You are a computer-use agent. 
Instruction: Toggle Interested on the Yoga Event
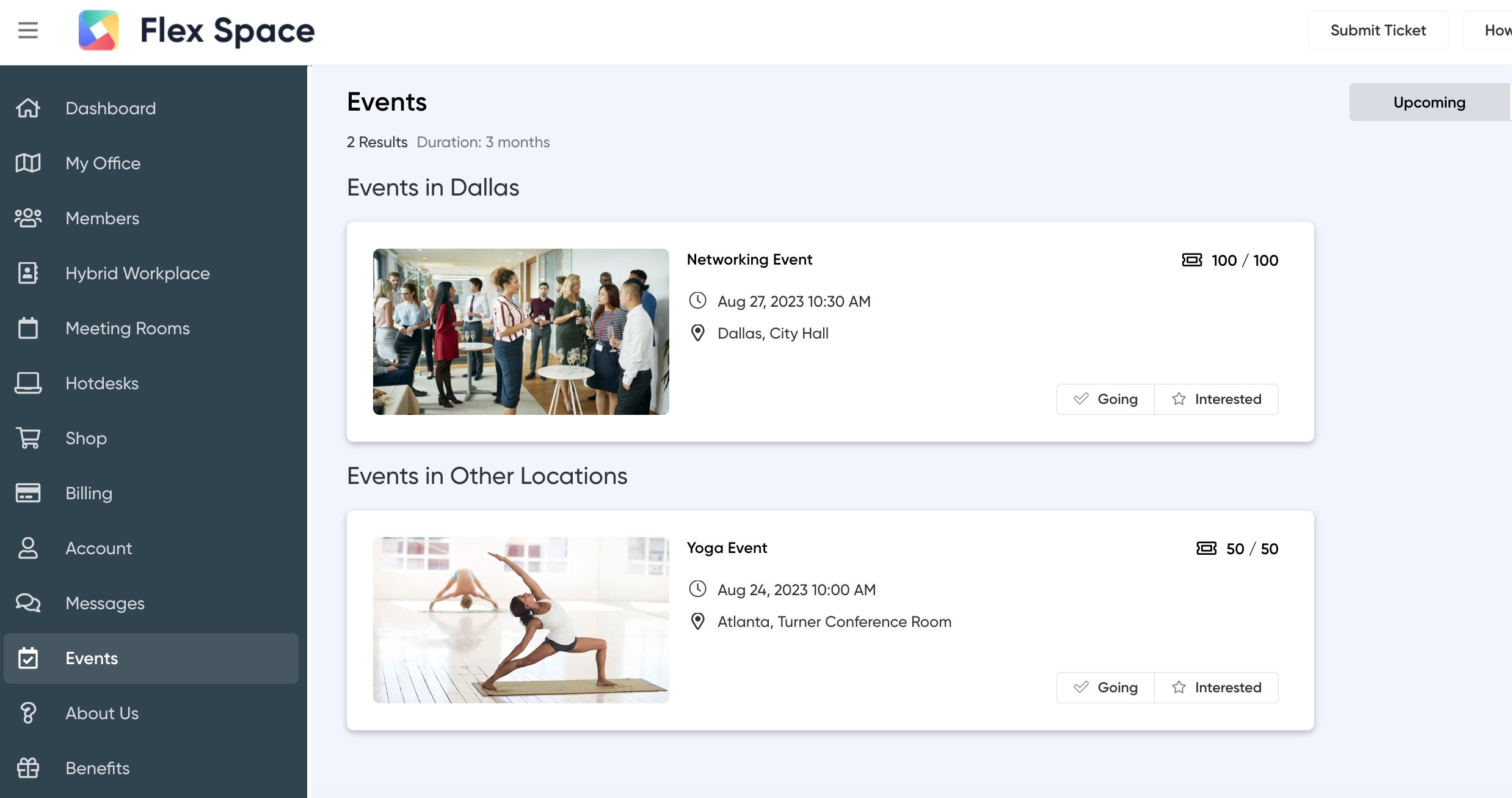[x=1216, y=687]
